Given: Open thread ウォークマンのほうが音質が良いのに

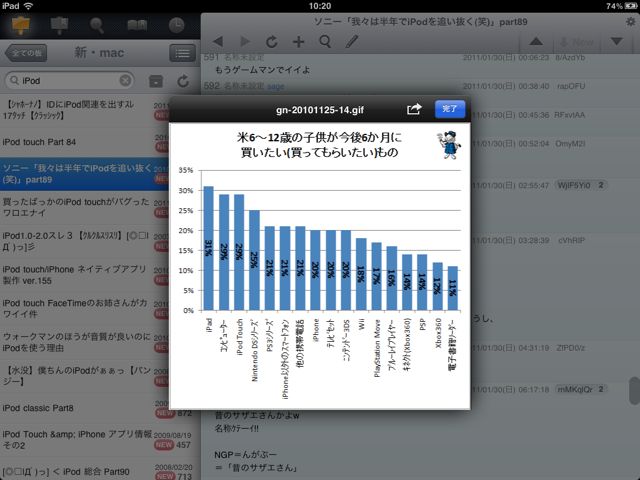Looking at the screenshot, I should pos(84,342).
